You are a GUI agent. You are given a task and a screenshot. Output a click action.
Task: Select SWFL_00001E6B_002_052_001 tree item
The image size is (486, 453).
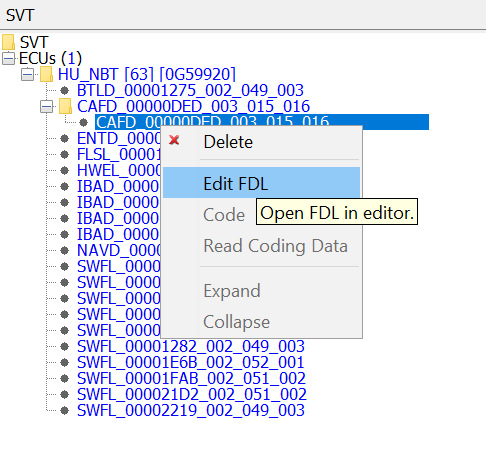point(191,362)
